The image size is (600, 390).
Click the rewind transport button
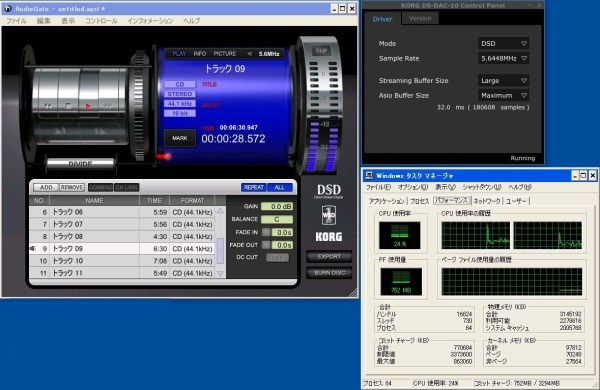48,106
